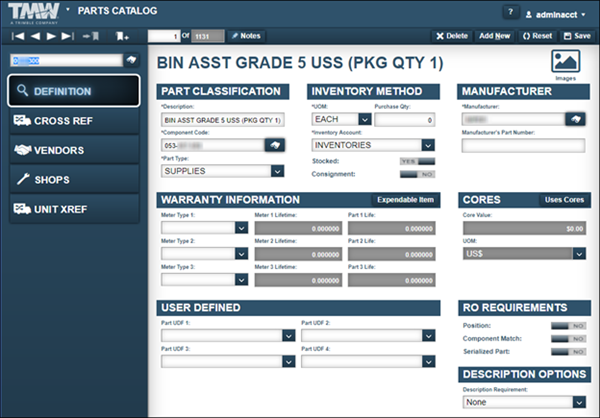This screenshot has width=600, height=418.
Task: Click the record number field
Action: pos(164,36)
